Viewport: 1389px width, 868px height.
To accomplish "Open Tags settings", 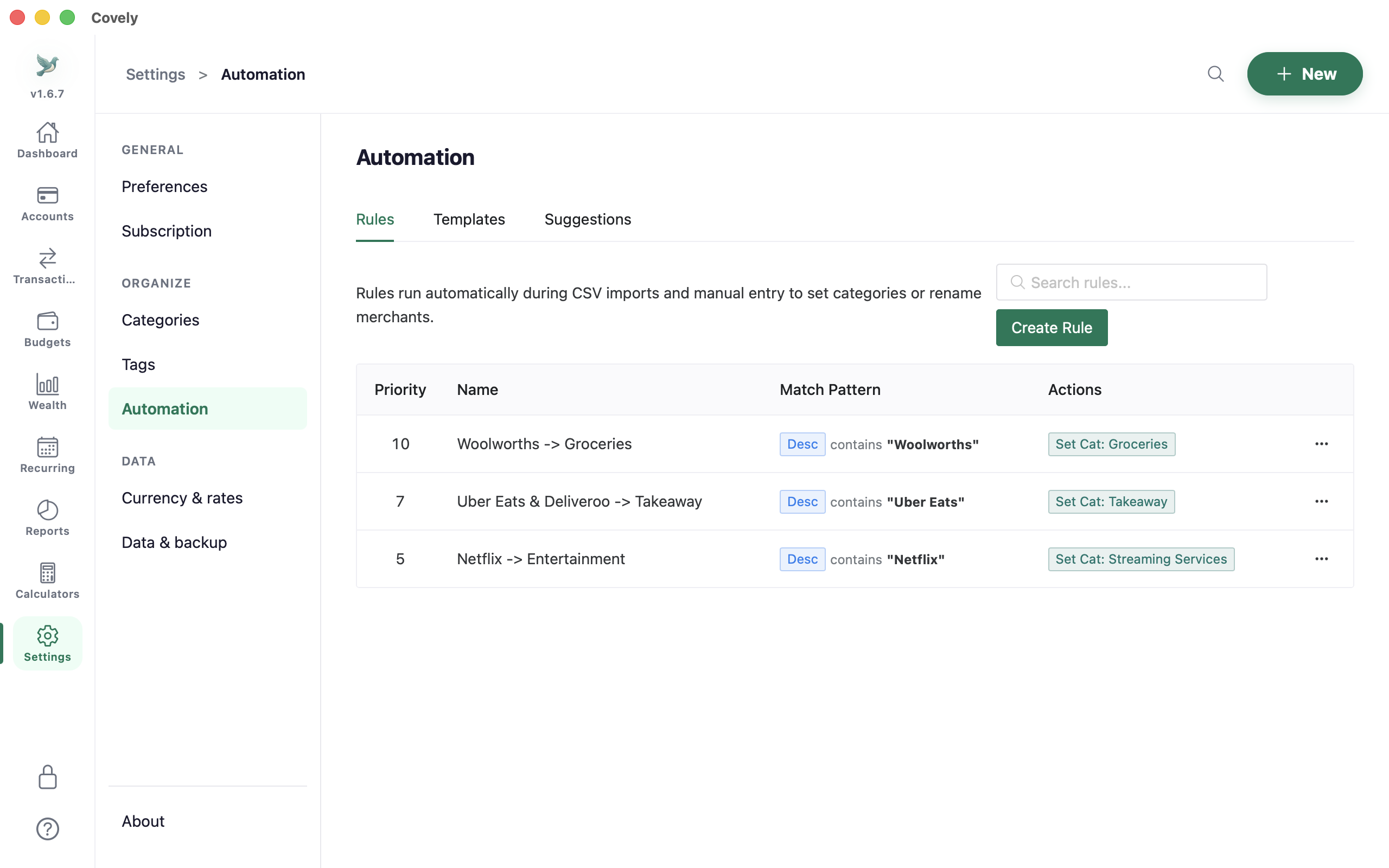I will click(208, 365).
